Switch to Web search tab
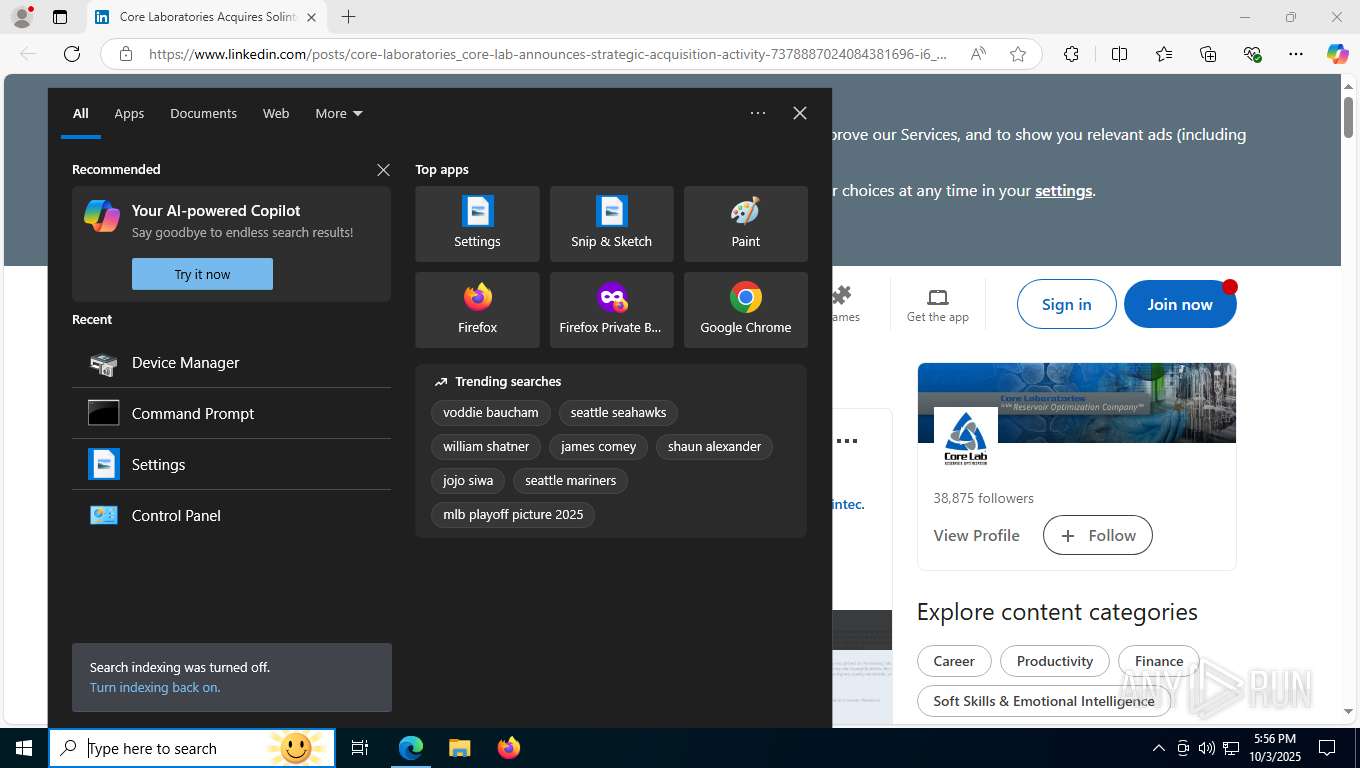Image resolution: width=1360 pixels, height=768 pixels. pos(276,113)
